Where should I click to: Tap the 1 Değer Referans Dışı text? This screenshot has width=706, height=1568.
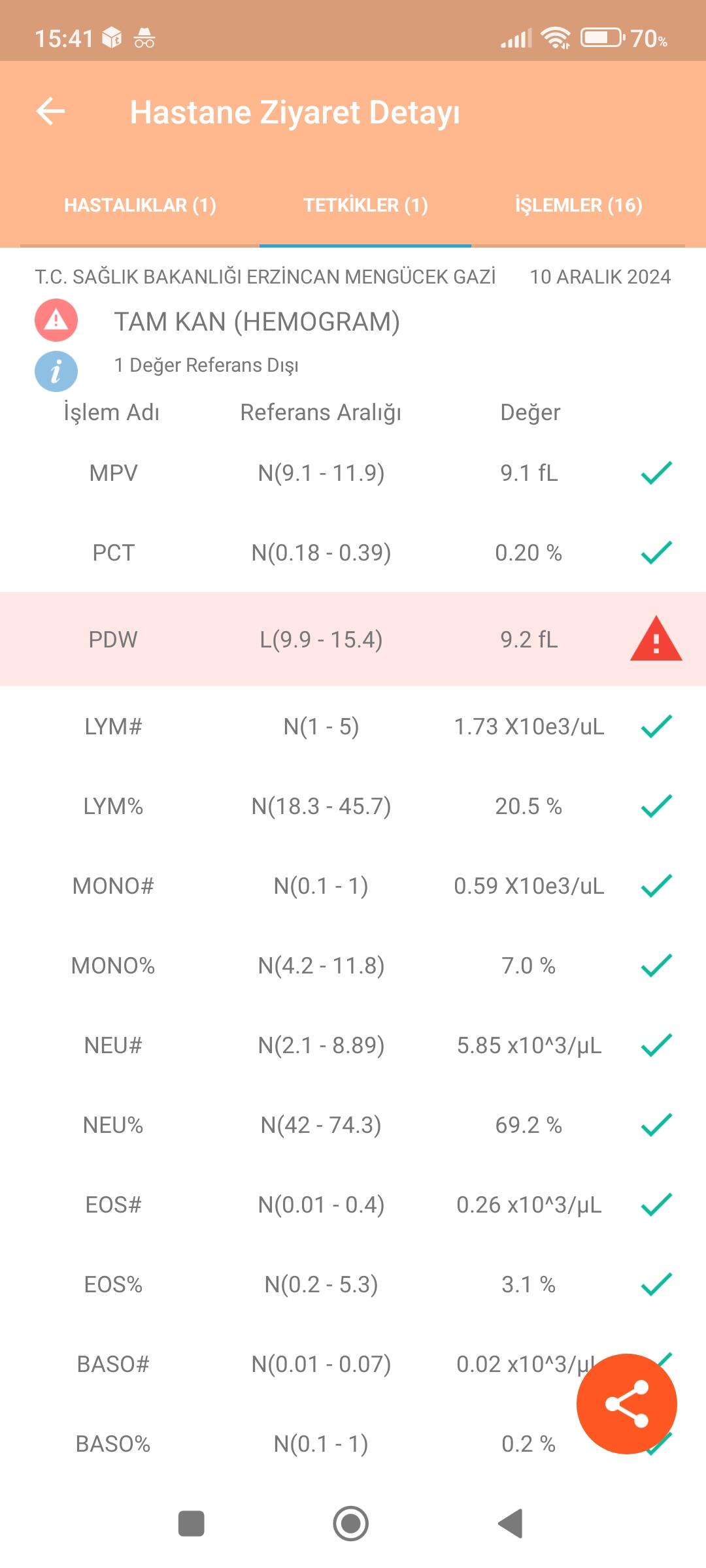206,365
